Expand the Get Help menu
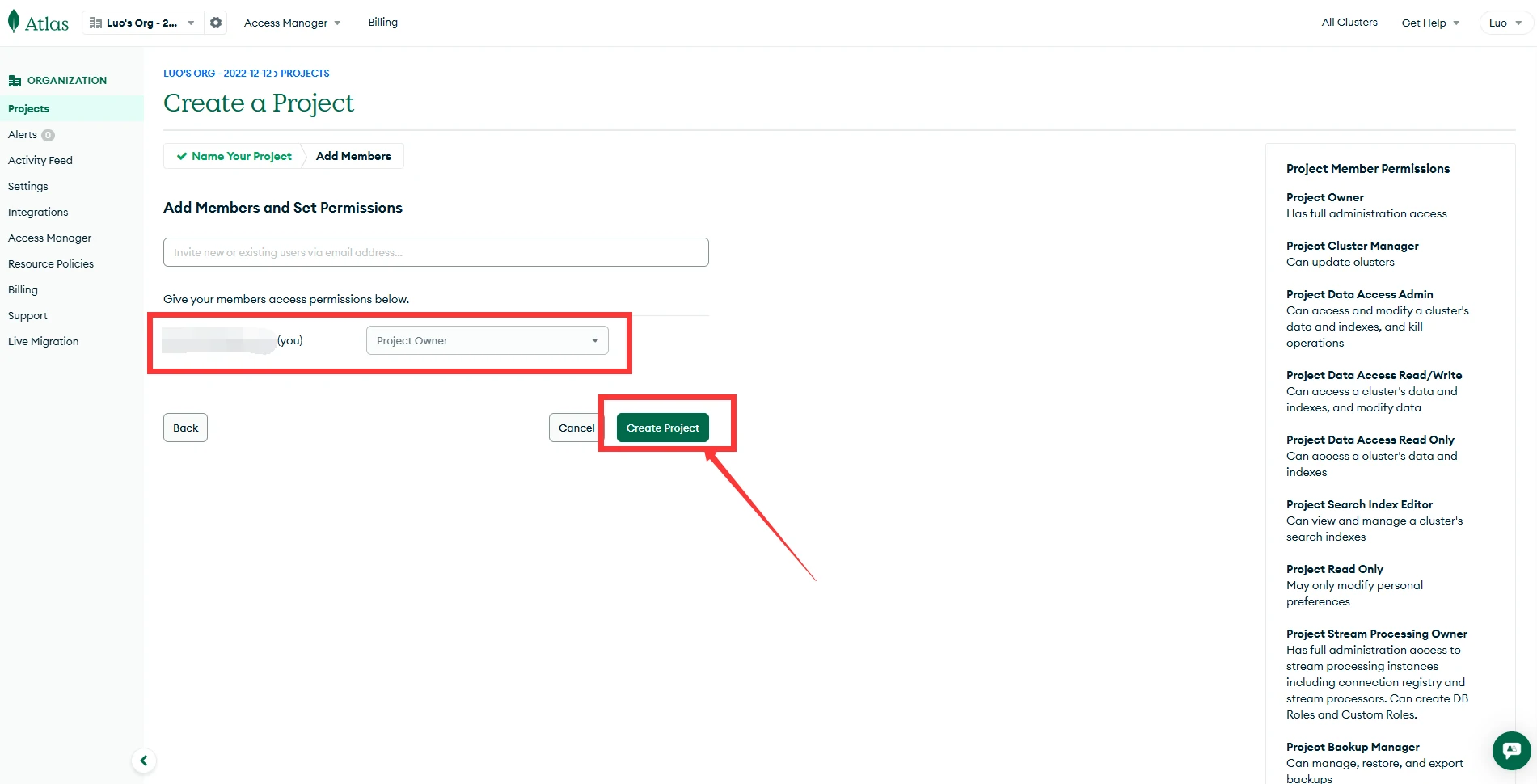This screenshot has height=784, width=1537. [x=1429, y=23]
